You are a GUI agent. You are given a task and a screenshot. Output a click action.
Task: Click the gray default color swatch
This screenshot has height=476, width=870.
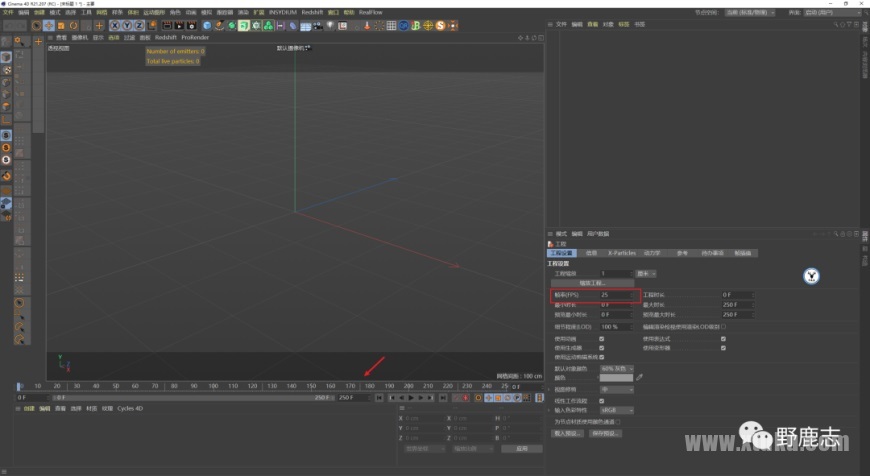point(616,378)
